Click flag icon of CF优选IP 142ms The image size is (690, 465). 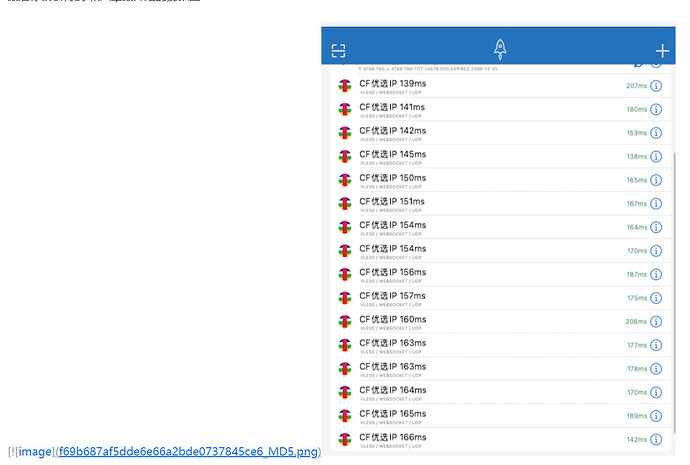(345, 133)
